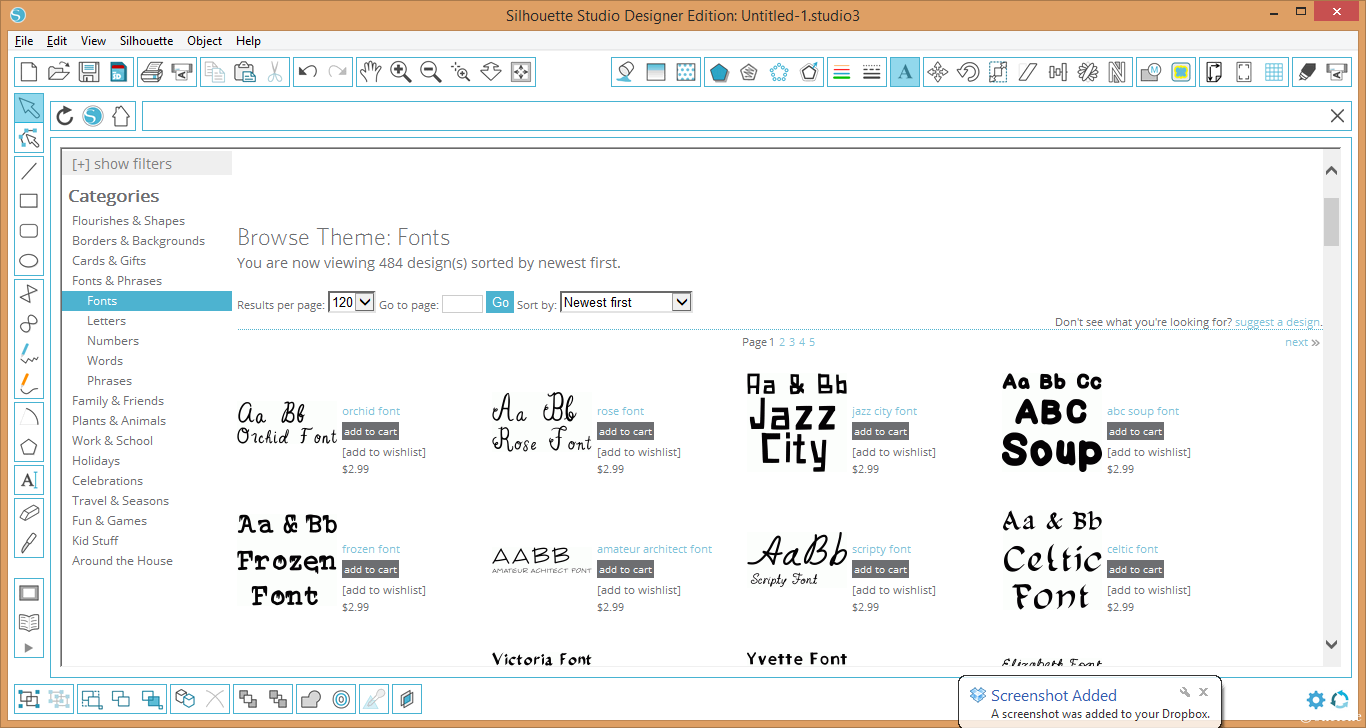The width and height of the screenshot is (1366, 728).
Task: Open the Scale panel
Action: coord(997,72)
